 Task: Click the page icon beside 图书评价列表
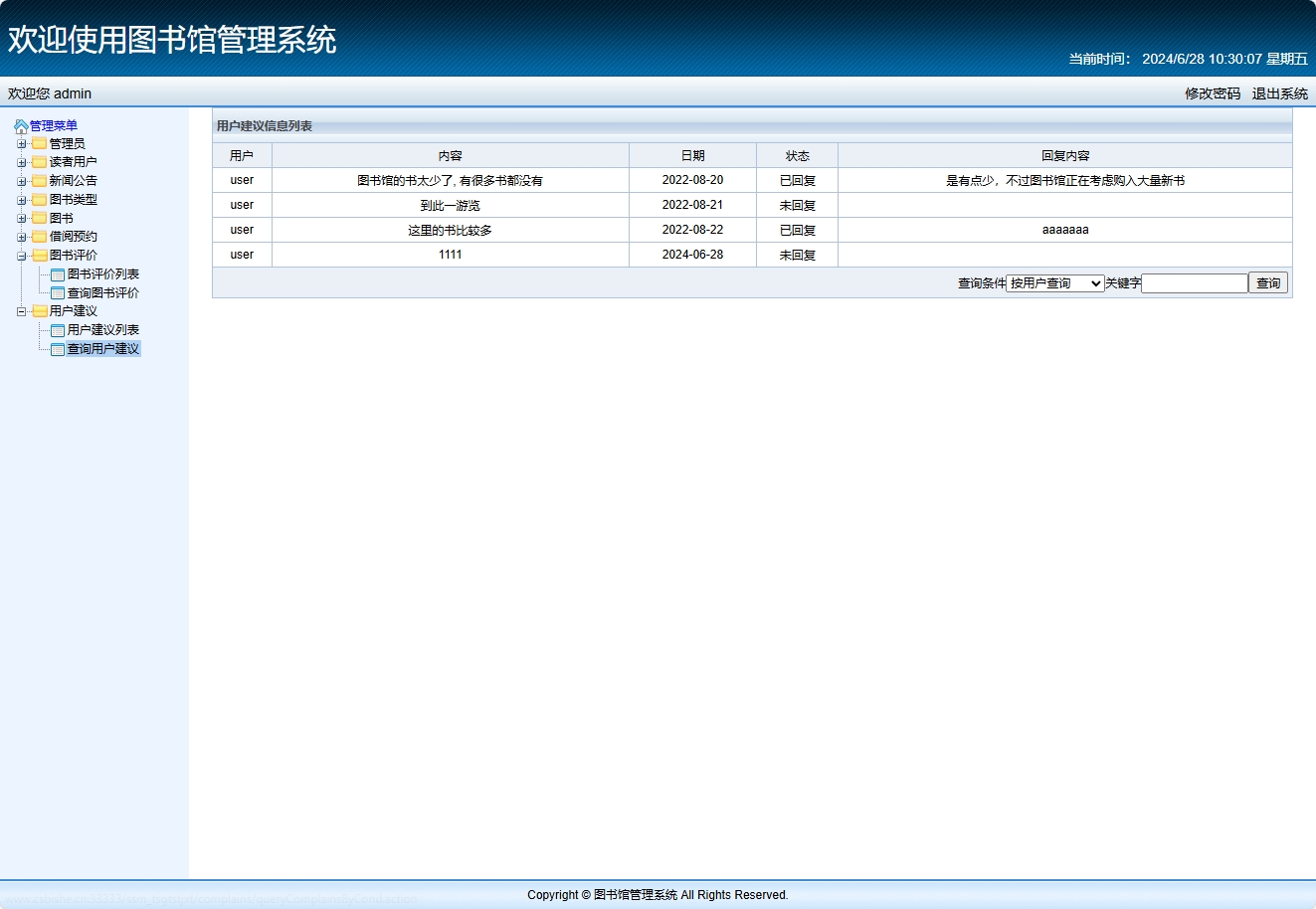click(x=57, y=274)
